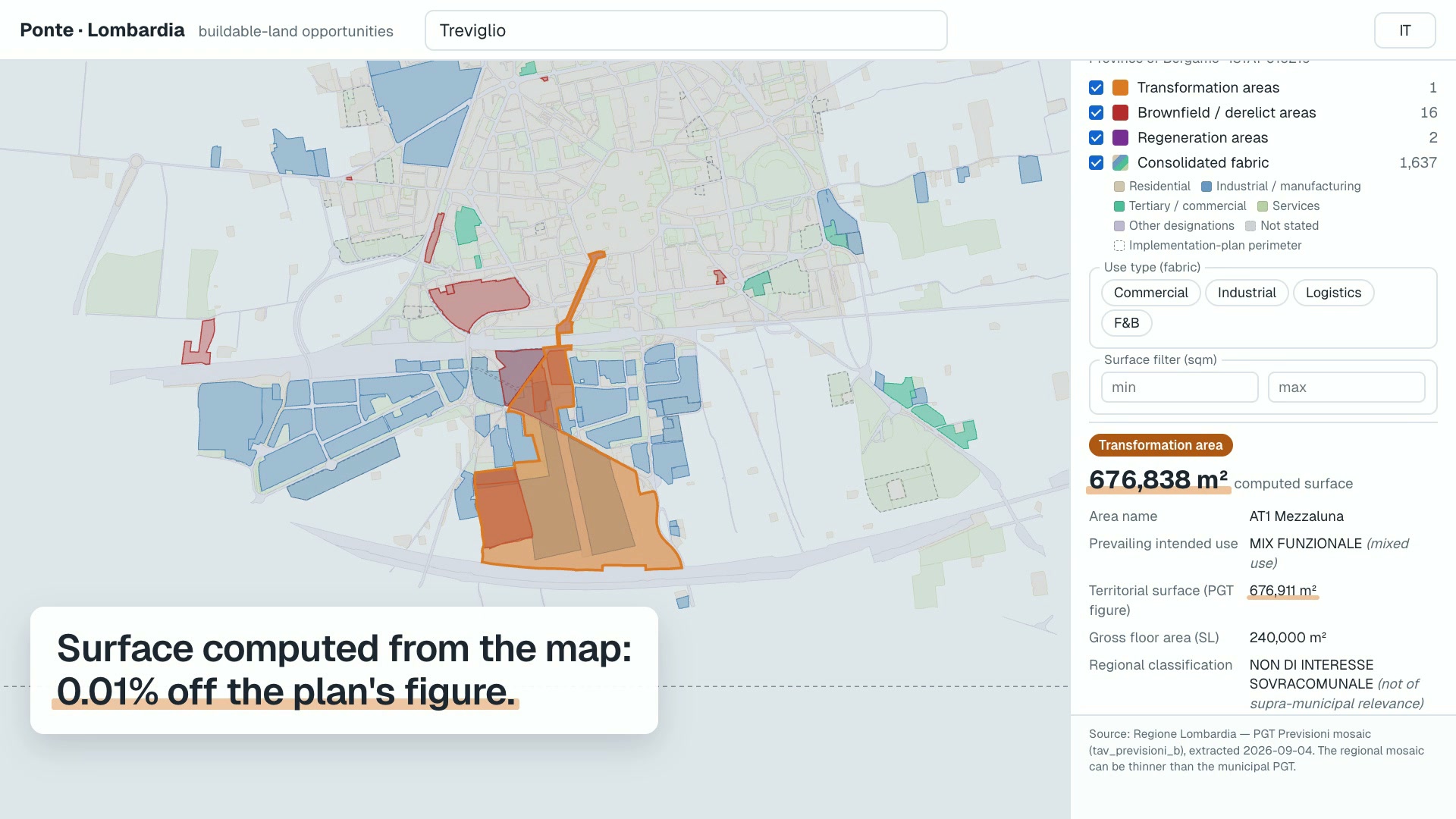The height and width of the screenshot is (819, 1456).
Task: Click the 676,838 m² computed surface value
Action: [1158, 480]
